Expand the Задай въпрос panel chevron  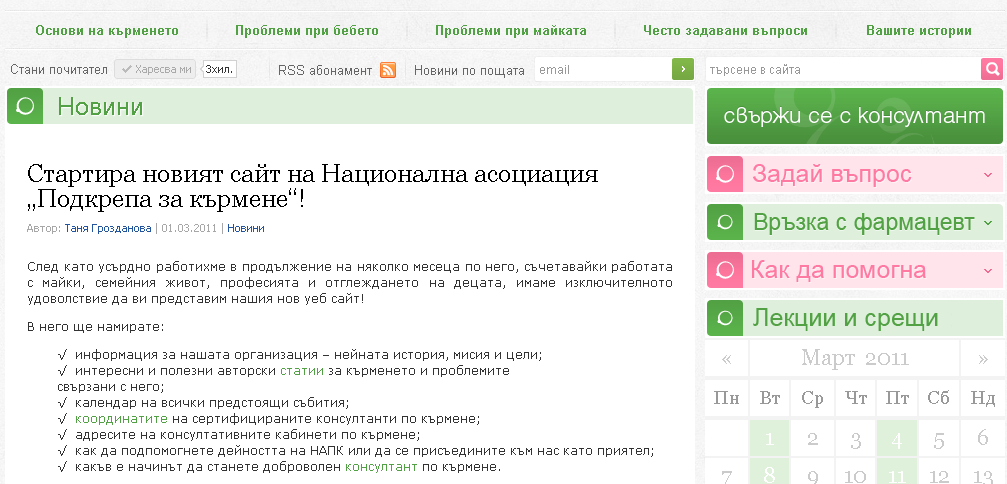point(988,175)
